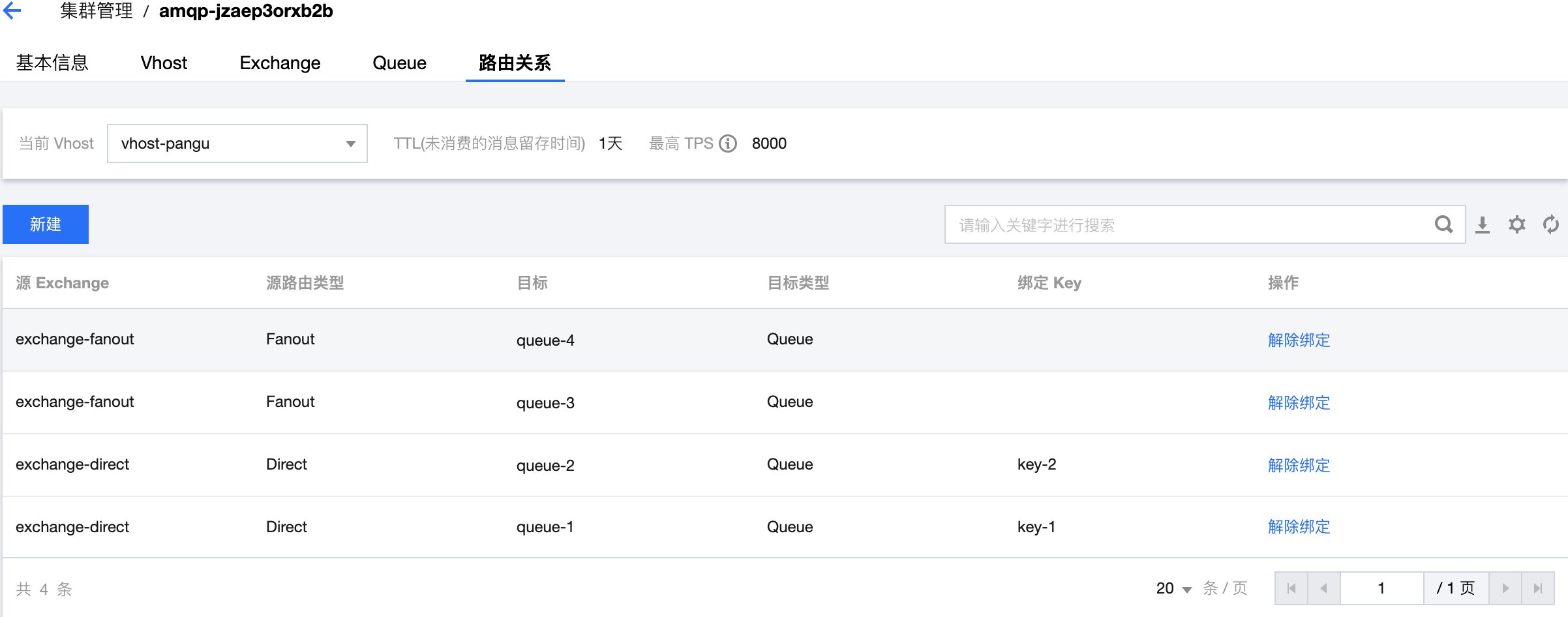
Task: Show info tooltip next to 最高 TPS
Action: point(728,143)
